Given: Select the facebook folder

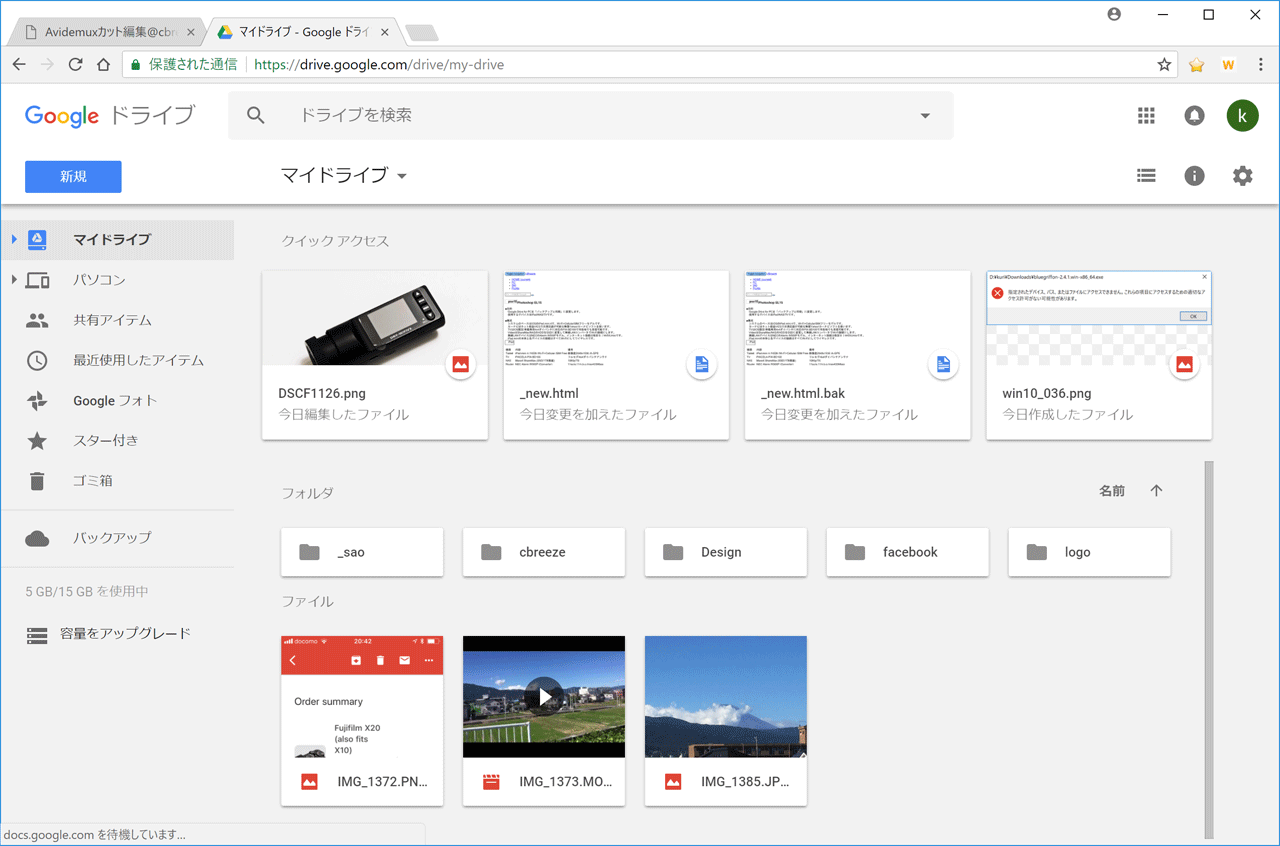Looking at the screenshot, I should 908,552.
